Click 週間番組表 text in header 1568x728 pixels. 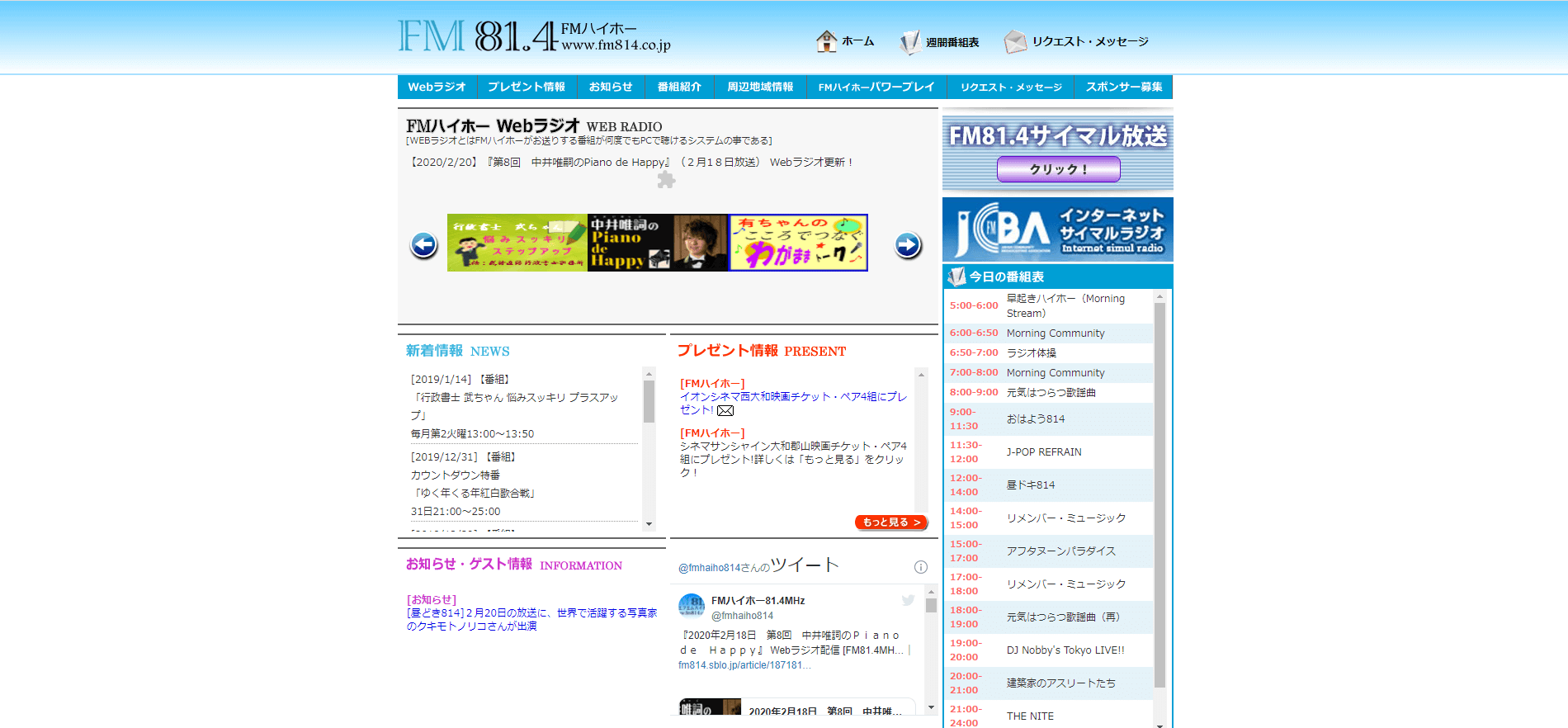coord(952,42)
